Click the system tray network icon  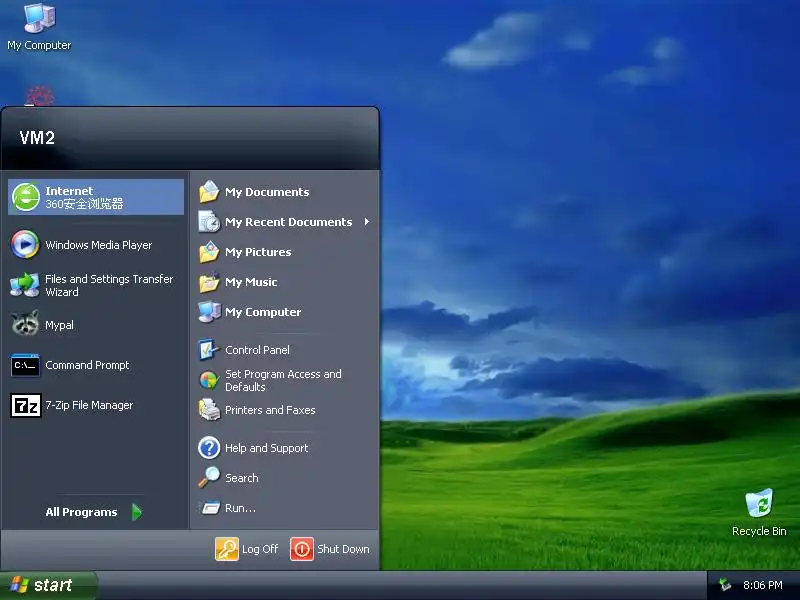click(724, 585)
